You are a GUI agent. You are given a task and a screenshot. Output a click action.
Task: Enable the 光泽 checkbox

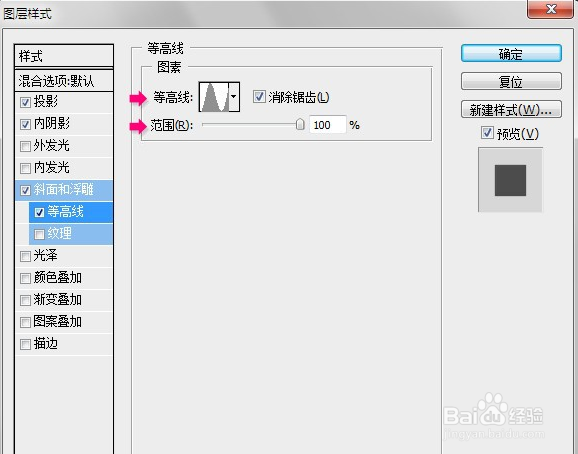25,256
